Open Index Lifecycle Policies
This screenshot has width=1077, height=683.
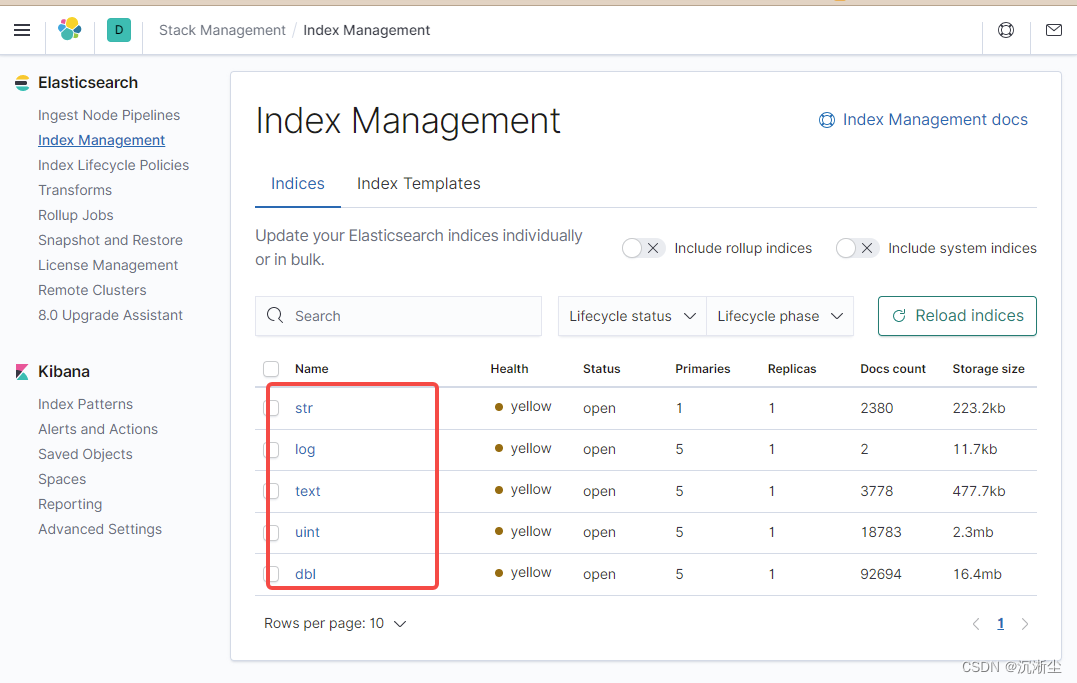[113, 166]
